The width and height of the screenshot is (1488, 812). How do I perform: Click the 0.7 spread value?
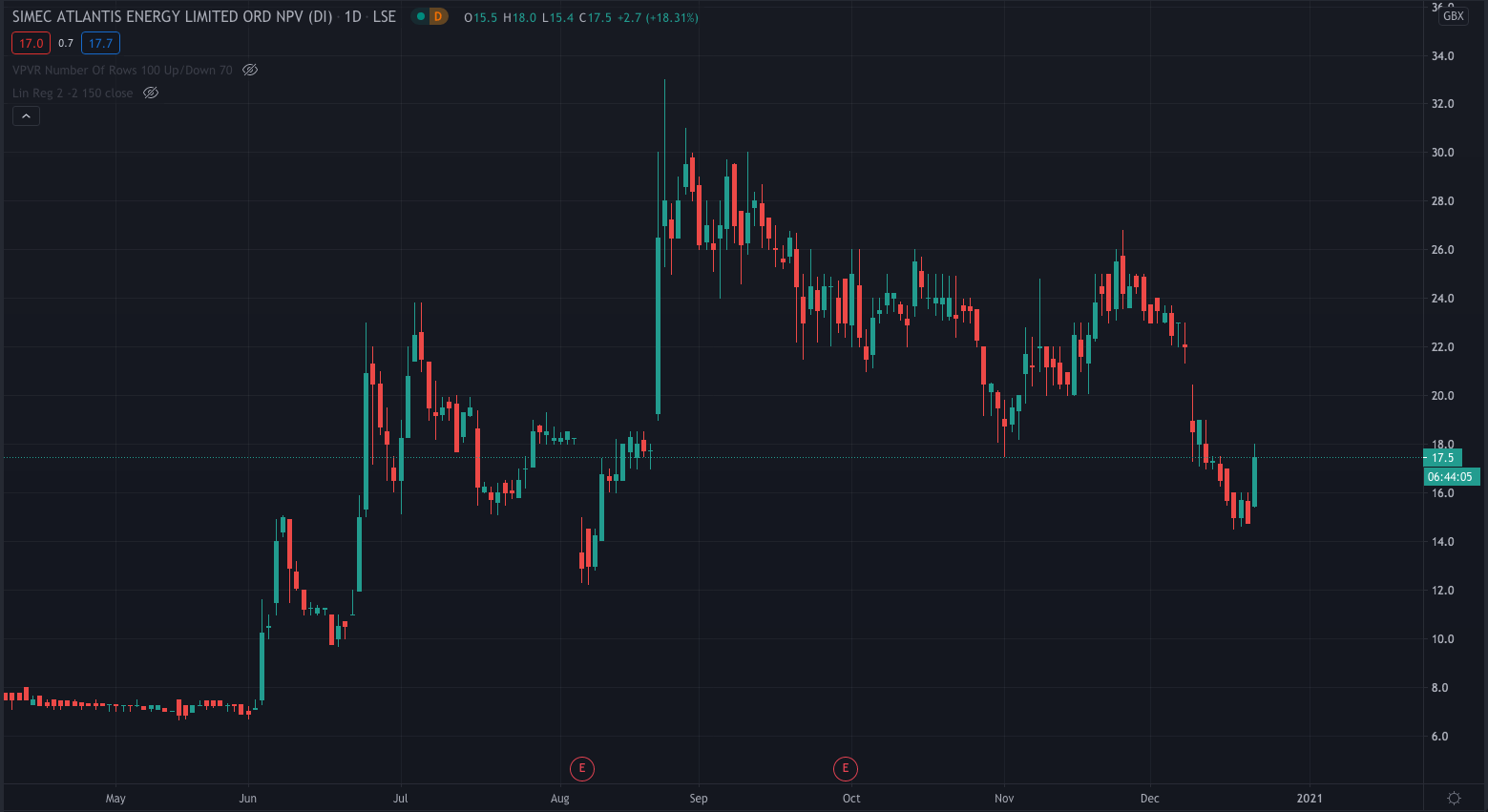[x=66, y=43]
